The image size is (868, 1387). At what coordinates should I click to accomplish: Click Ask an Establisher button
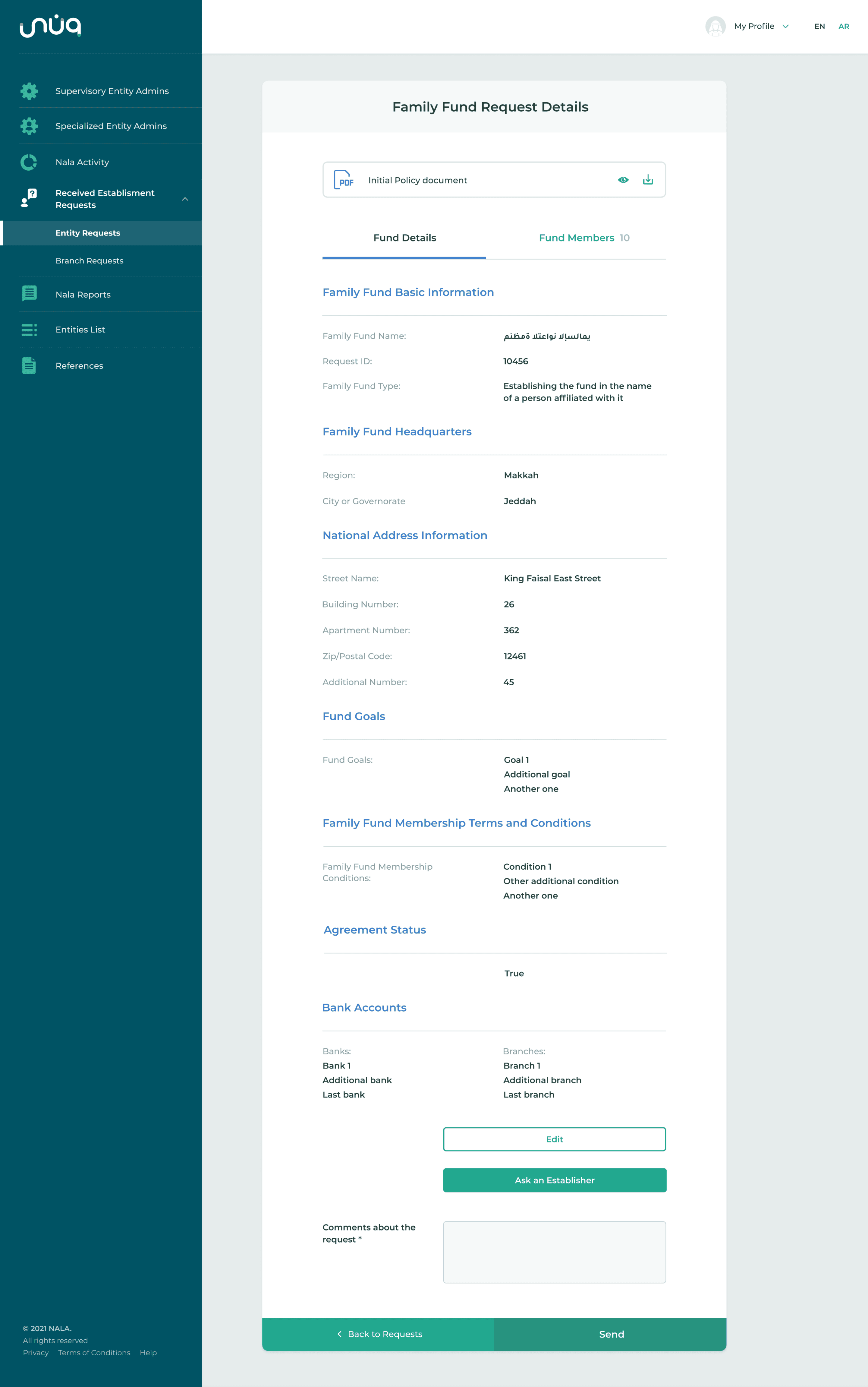[554, 1180]
